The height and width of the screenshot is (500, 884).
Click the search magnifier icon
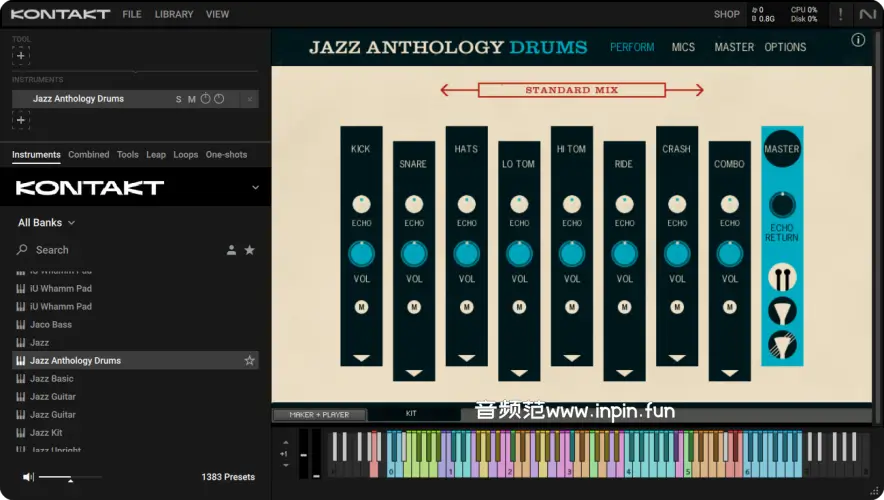tap(22, 249)
